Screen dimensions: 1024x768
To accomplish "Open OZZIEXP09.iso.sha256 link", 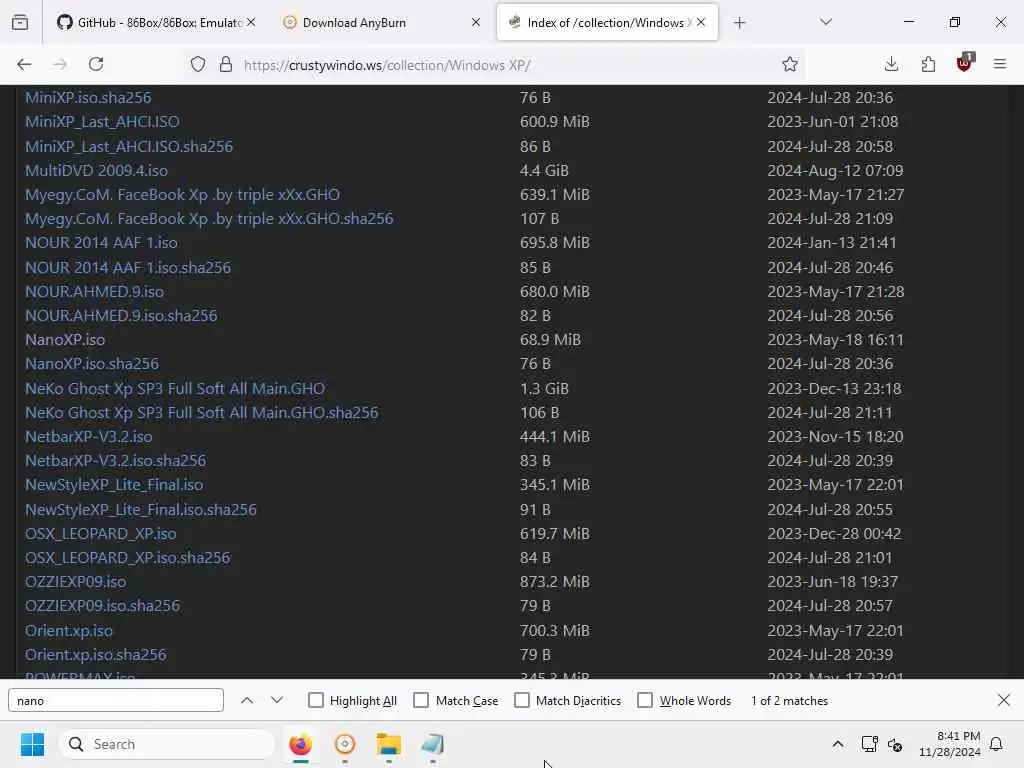I will coord(103,605).
